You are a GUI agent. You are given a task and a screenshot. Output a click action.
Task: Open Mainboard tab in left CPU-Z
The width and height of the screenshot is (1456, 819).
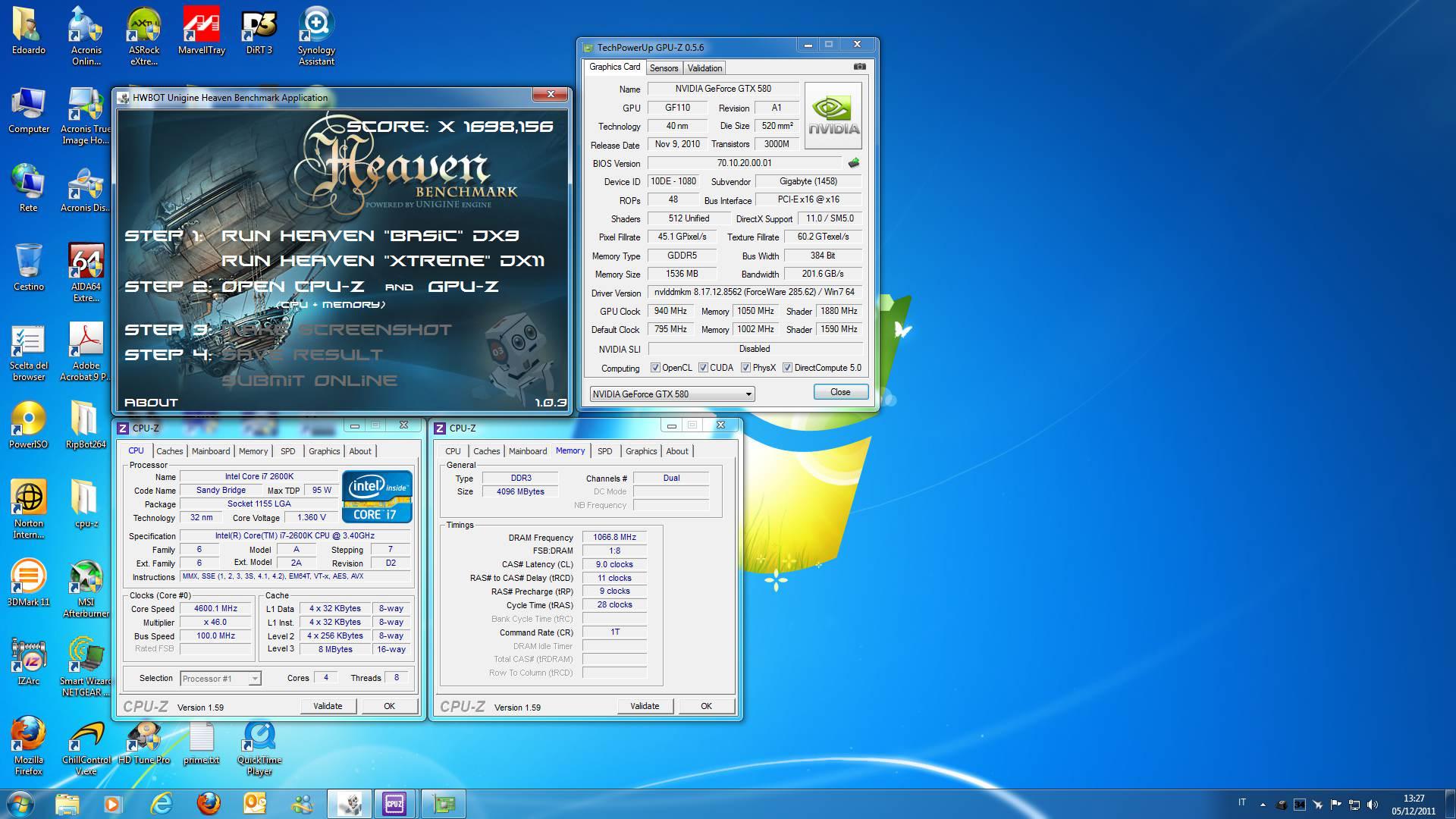click(x=211, y=451)
